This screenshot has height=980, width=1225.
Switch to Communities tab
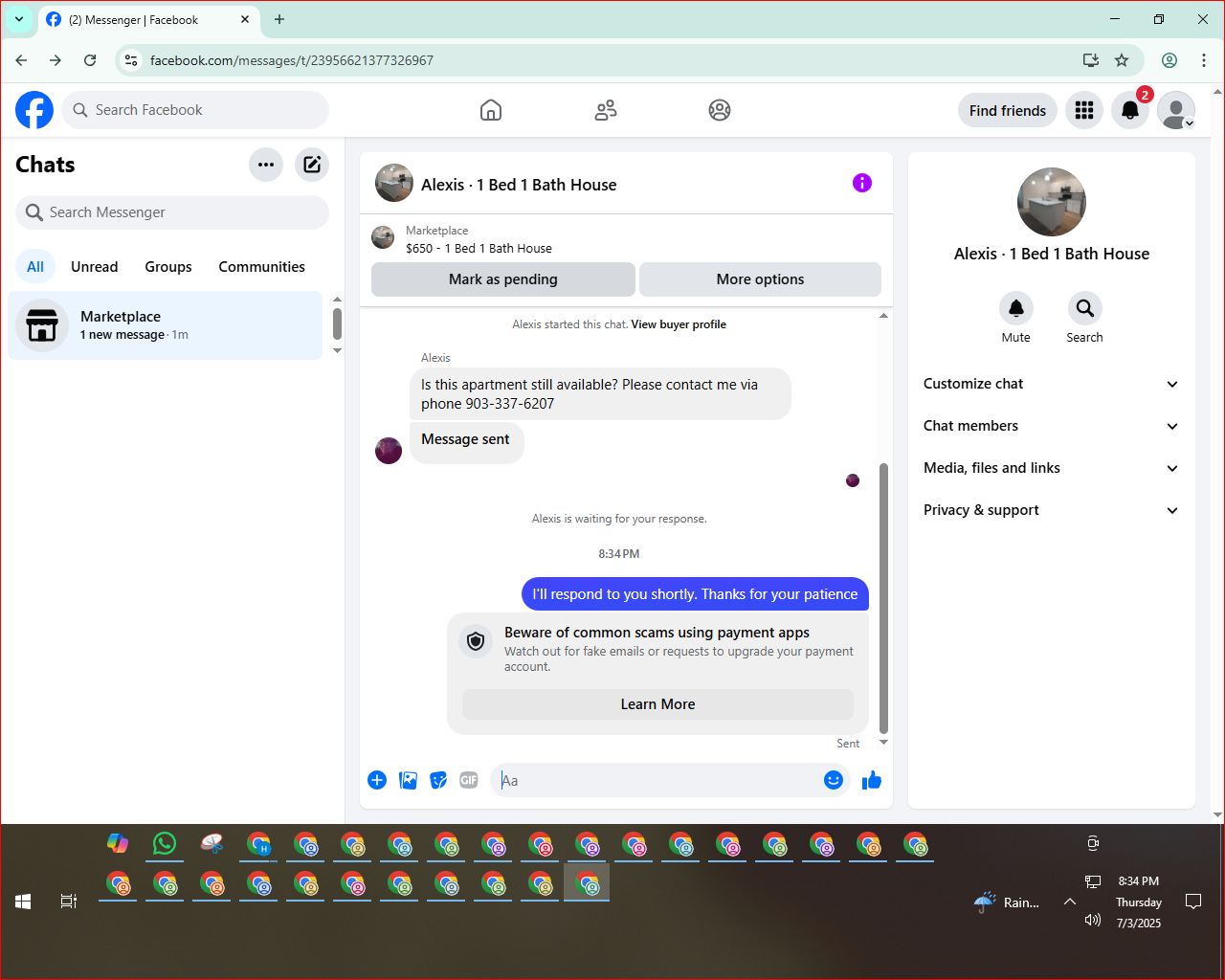tap(262, 267)
